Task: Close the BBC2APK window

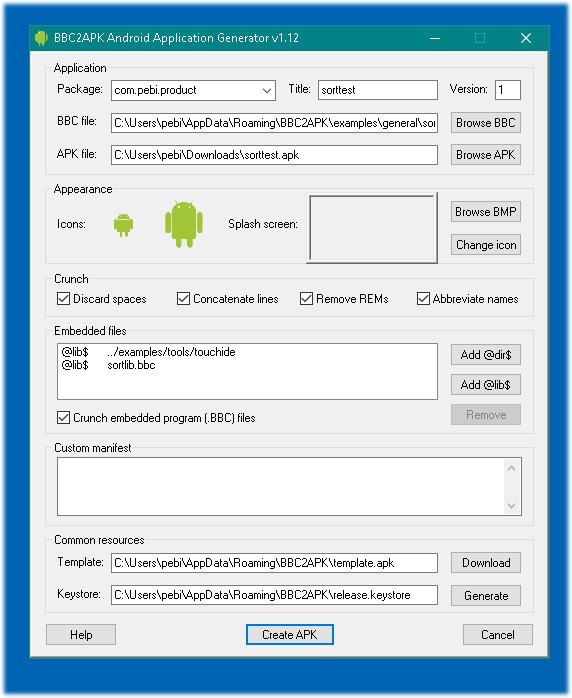Action: [526, 38]
